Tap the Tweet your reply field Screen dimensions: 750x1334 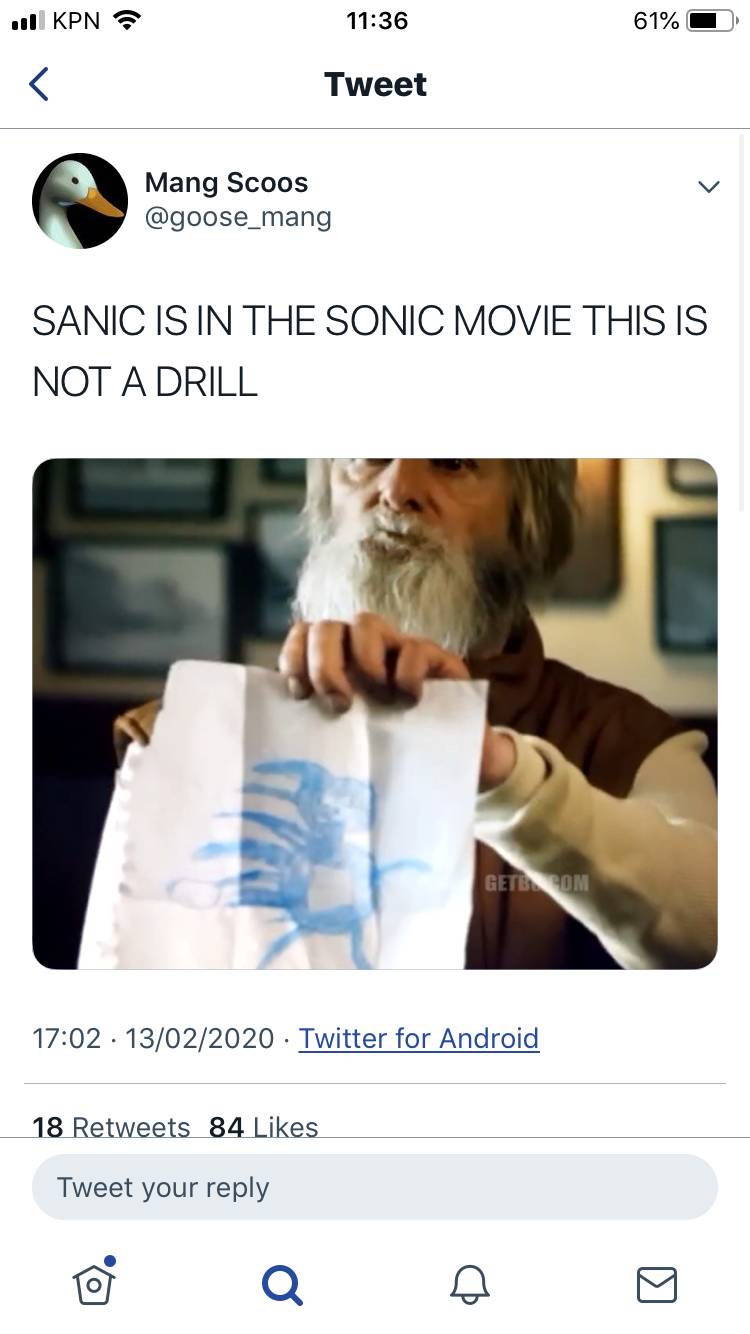tap(375, 1187)
